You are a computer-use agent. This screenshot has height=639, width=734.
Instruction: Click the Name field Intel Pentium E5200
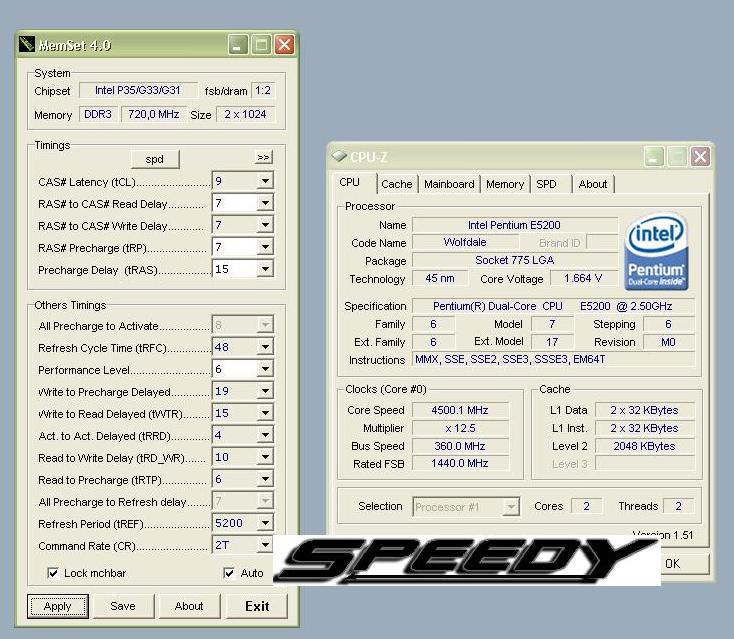coord(514,225)
